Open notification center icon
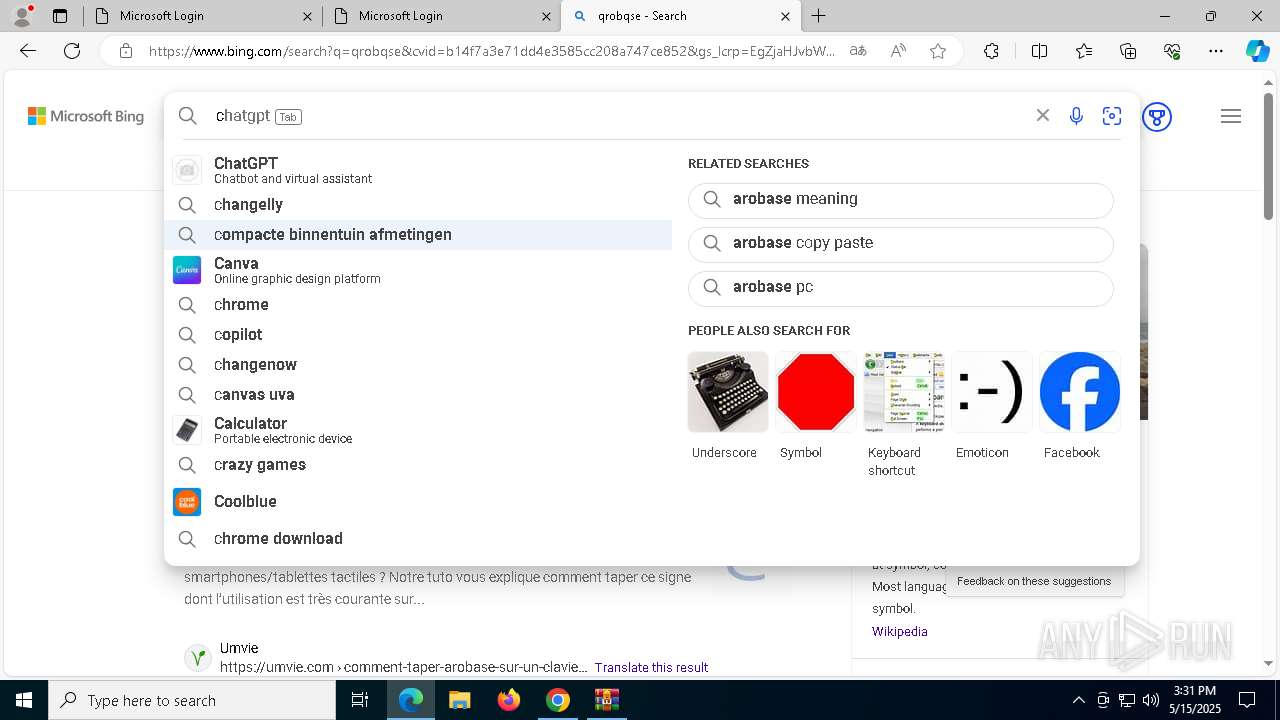Image resolution: width=1280 pixels, height=720 pixels. tap(1247, 700)
